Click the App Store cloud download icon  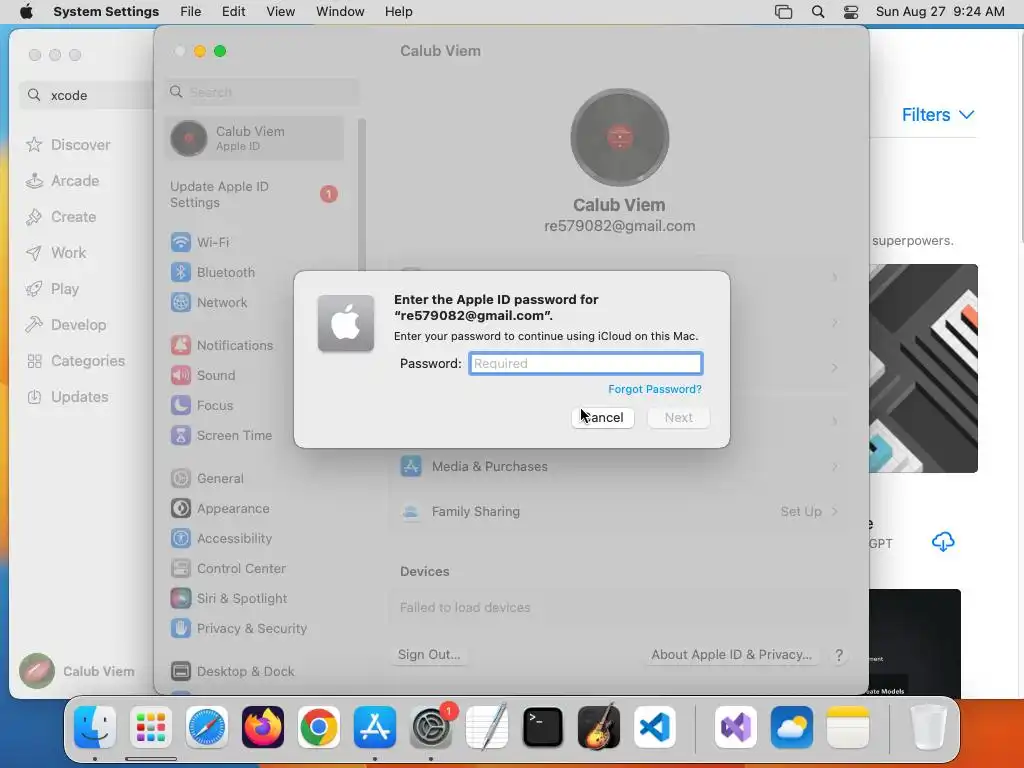click(942, 541)
